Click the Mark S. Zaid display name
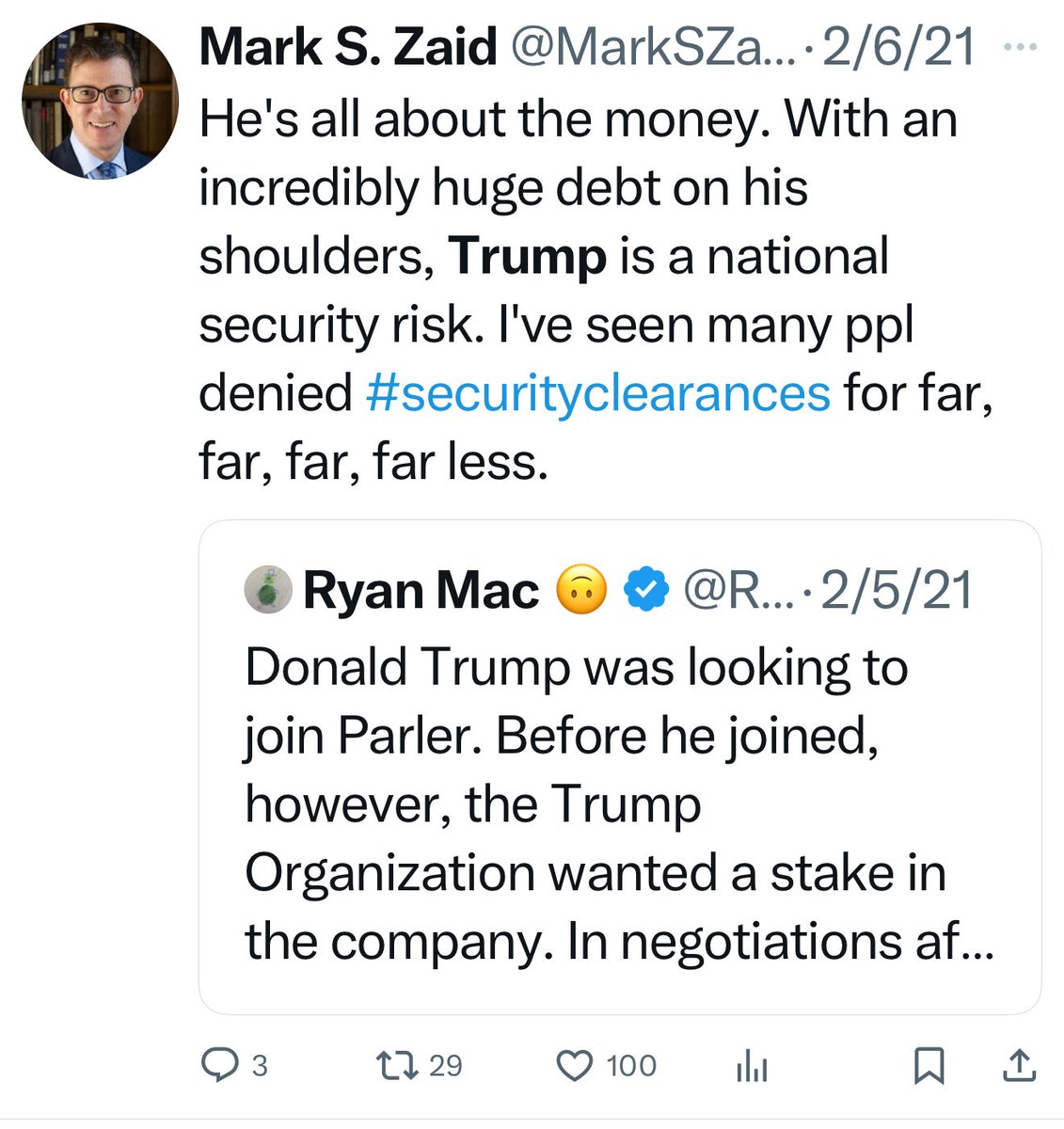 click(x=348, y=47)
